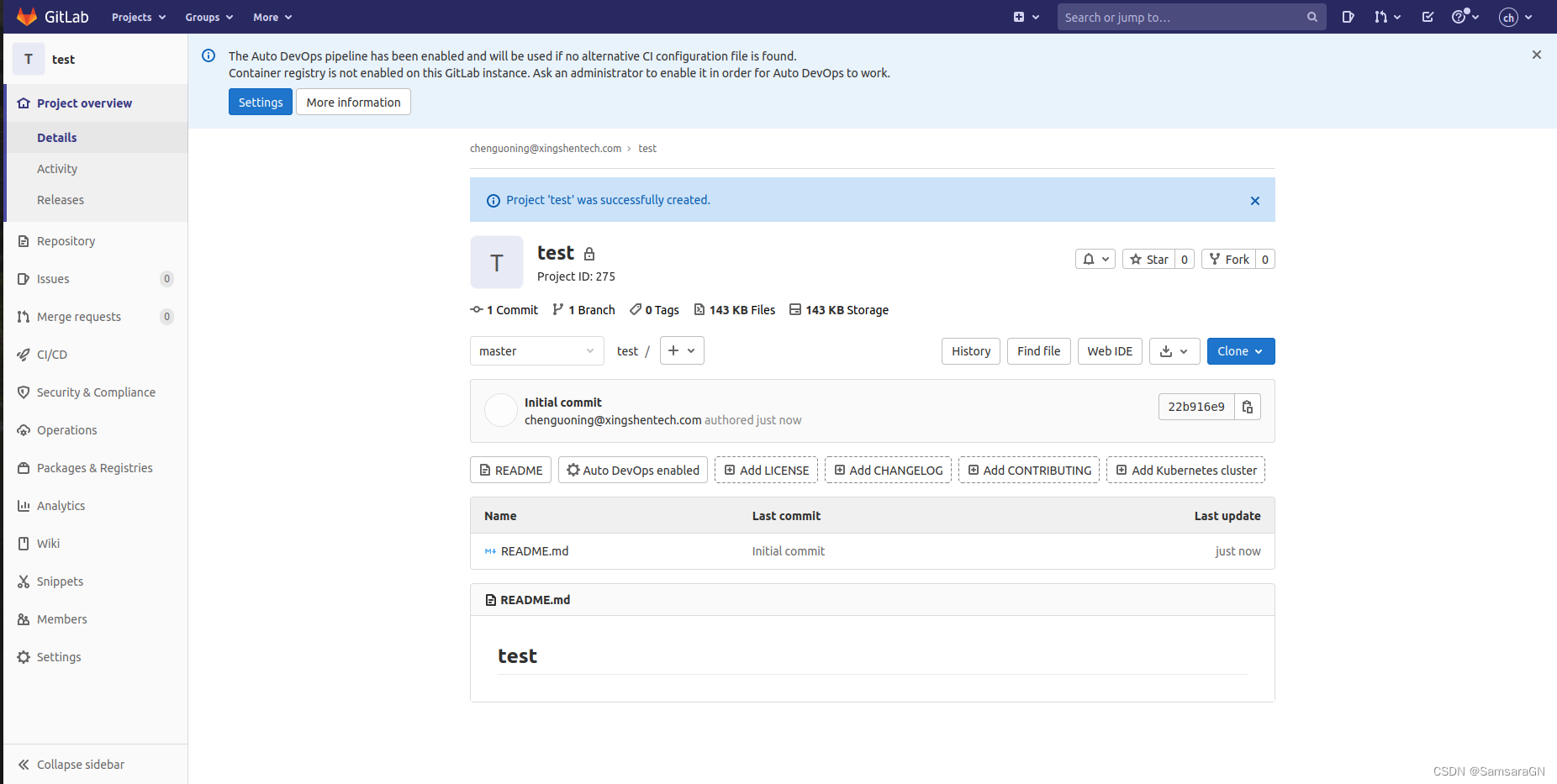The image size is (1557, 784).
Task: Open Packages & Registries in sidebar
Action: [x=96, y=468]
